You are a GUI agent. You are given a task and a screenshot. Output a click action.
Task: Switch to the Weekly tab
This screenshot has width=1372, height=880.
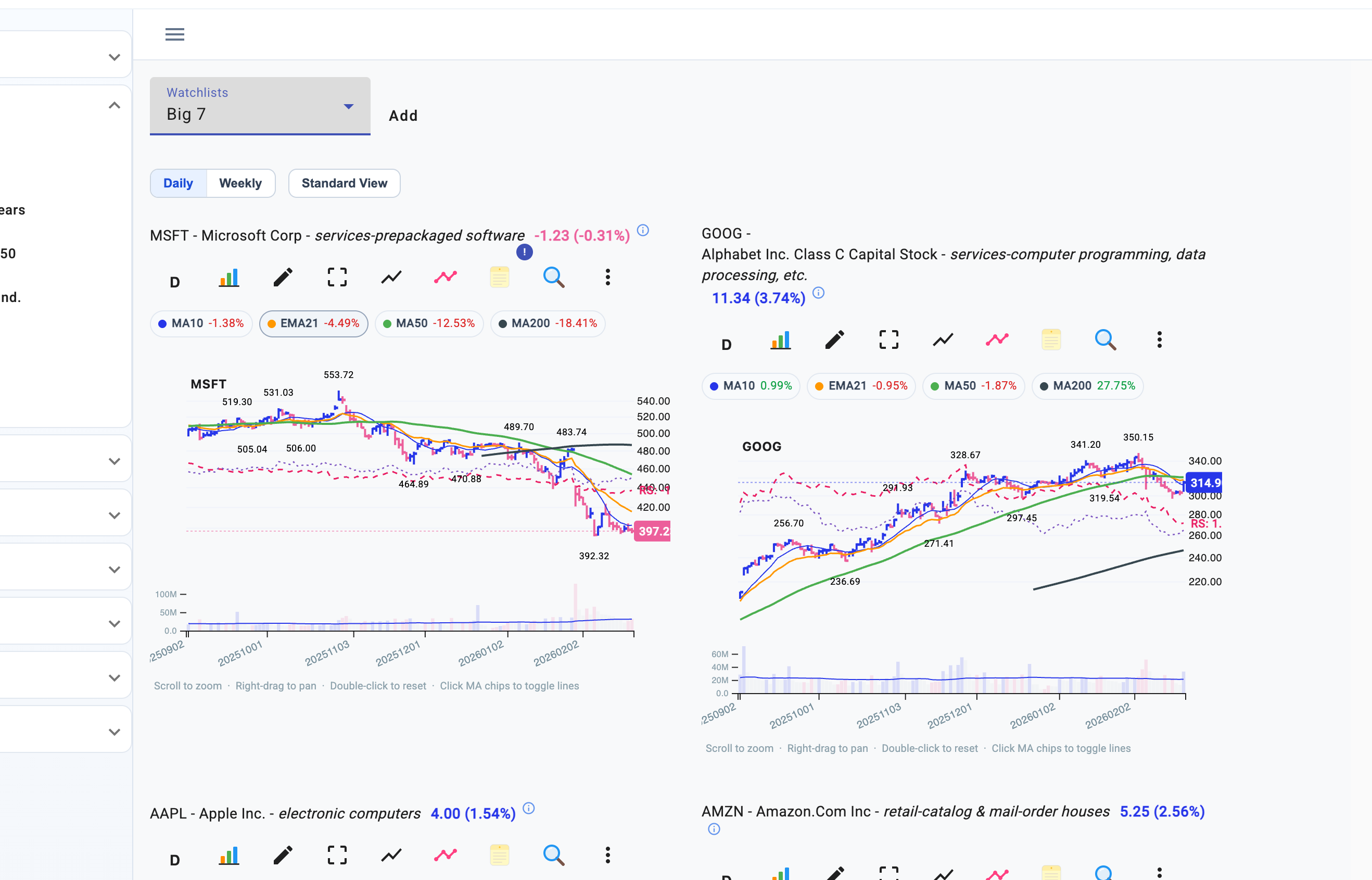point(240,183)
